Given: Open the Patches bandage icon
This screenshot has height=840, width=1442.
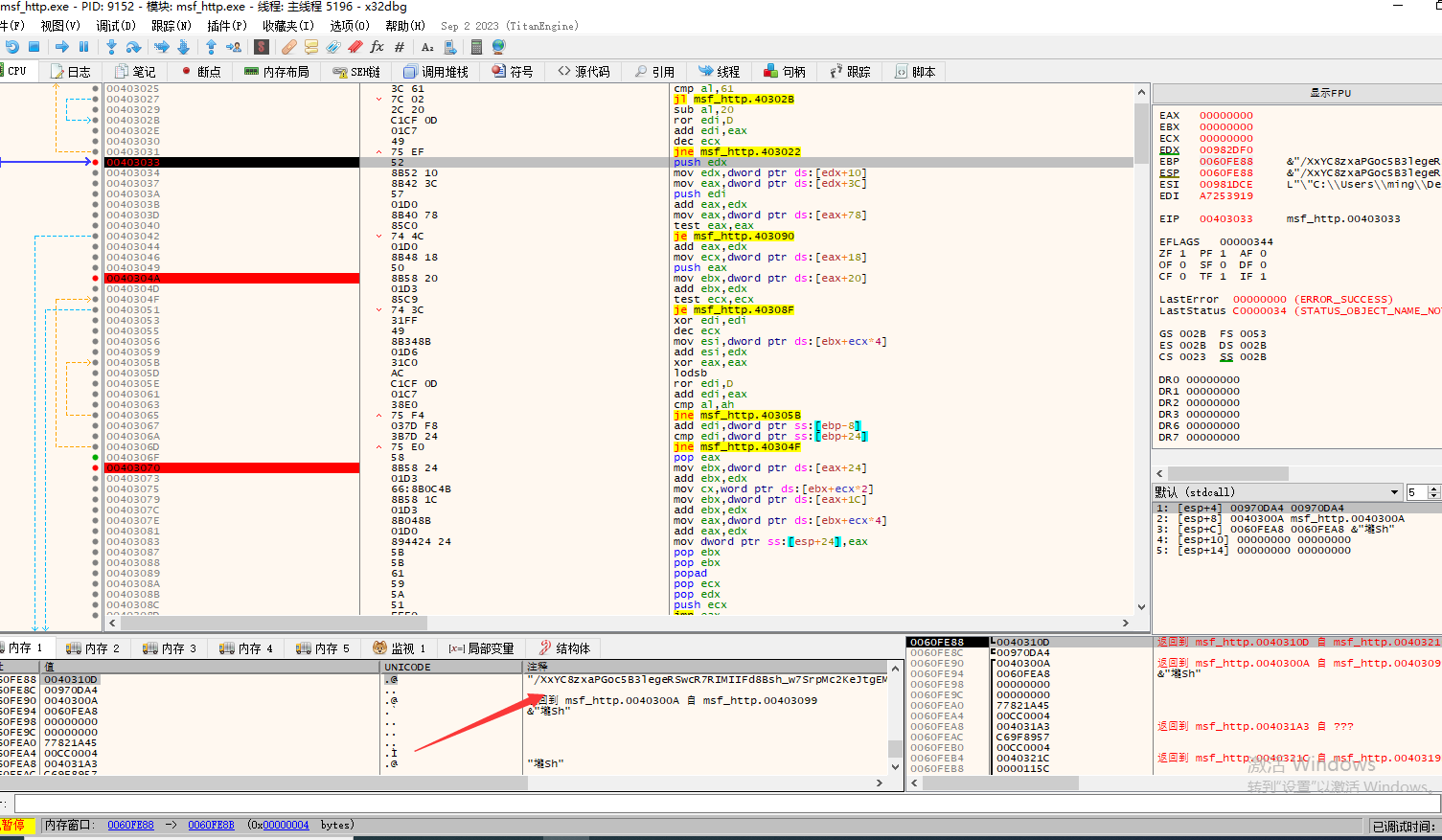Looking at the screenshot, I should (x=288, y=46).
